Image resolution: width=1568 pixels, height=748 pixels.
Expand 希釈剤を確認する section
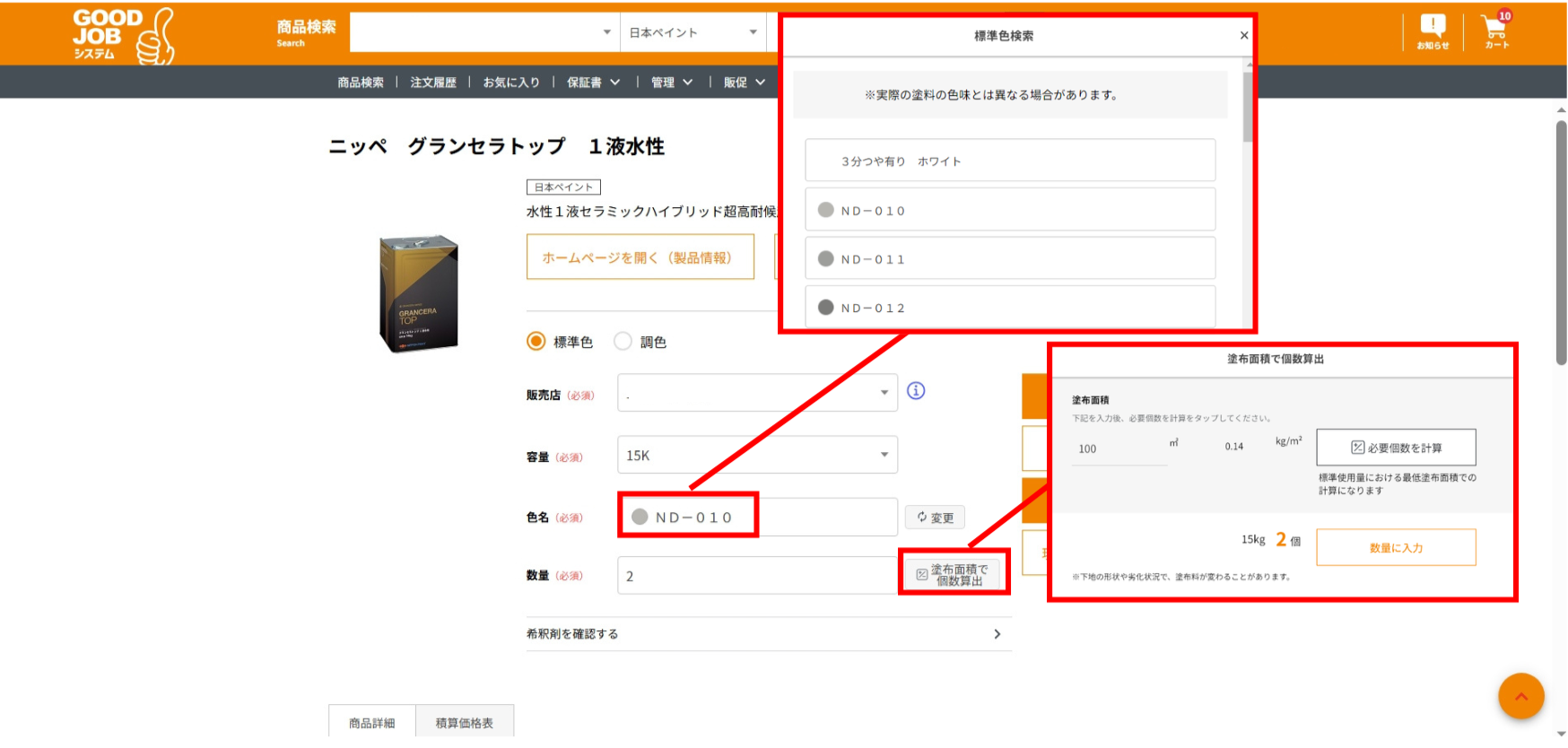coord(768,634)
